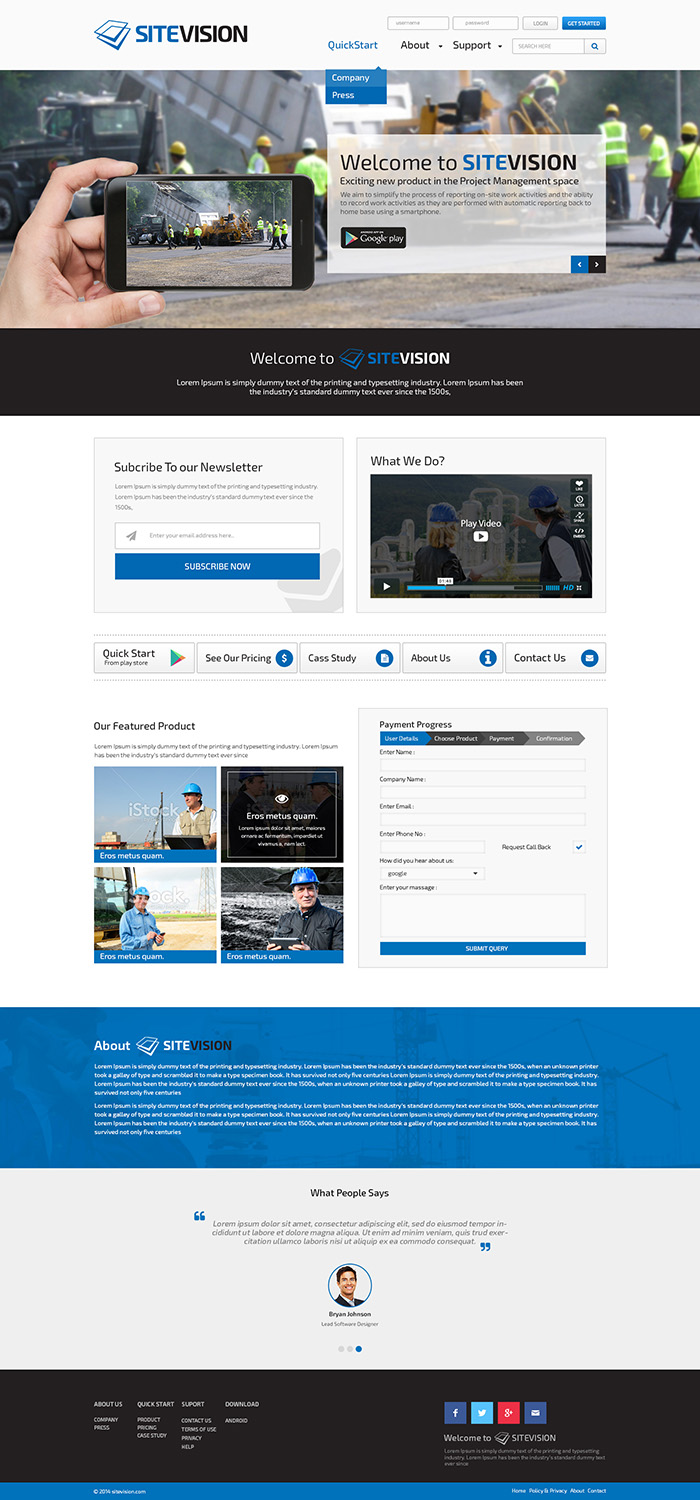
Task: Open the email social icon in footer
Action: pyautogui.click(x=536, y=1412)
